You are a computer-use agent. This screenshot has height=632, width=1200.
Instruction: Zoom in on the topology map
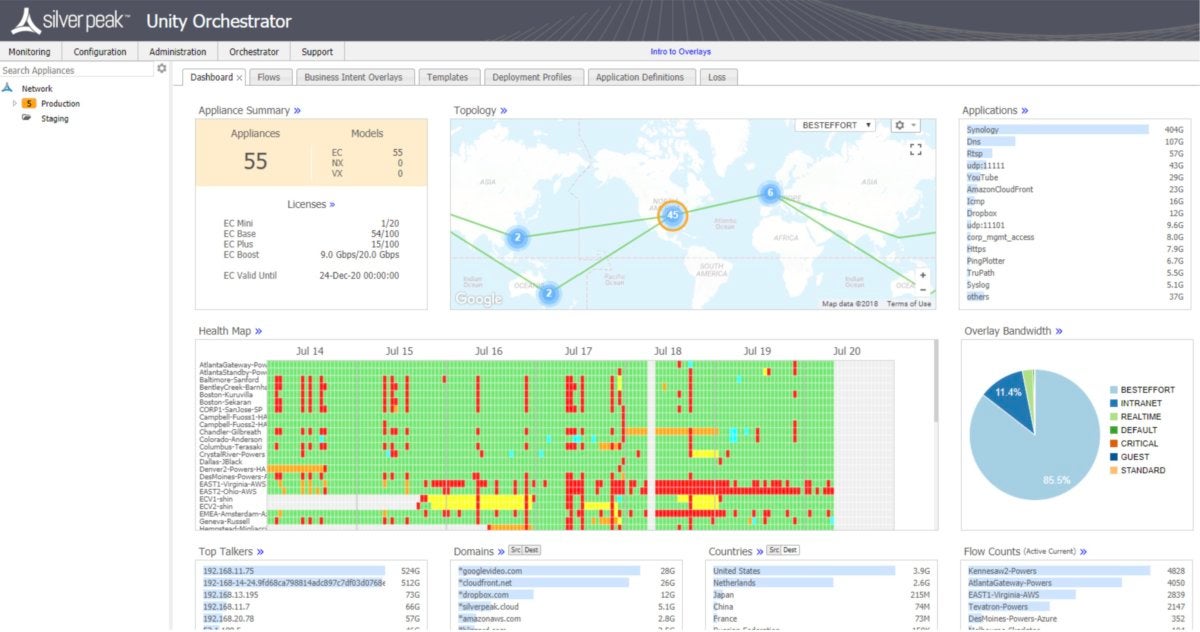tap(922, 275)
